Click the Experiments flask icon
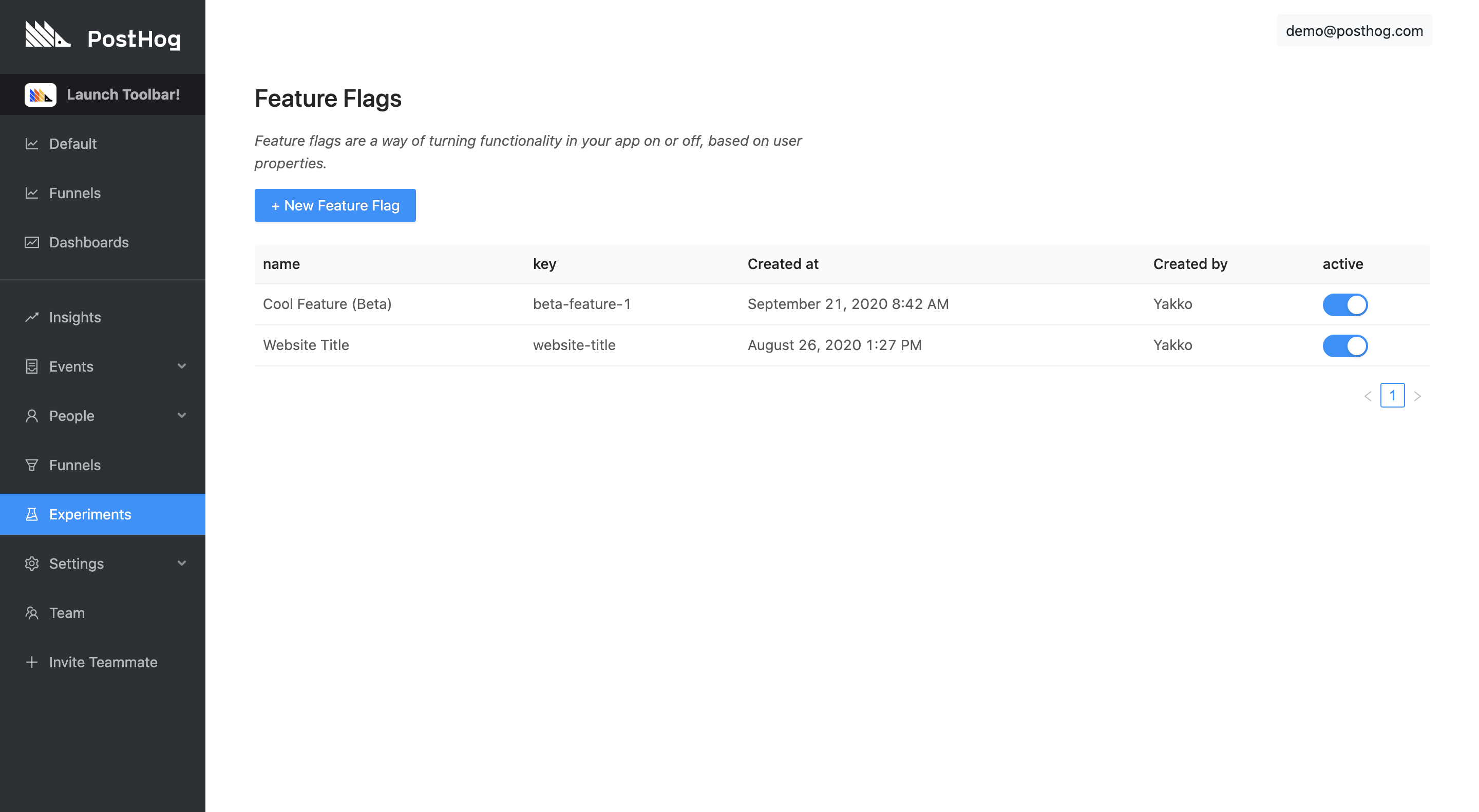 (32, 514)
